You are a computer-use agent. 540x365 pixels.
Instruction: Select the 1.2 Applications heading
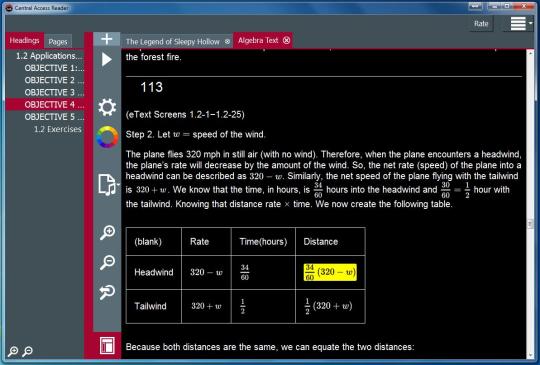coord(49,56)
